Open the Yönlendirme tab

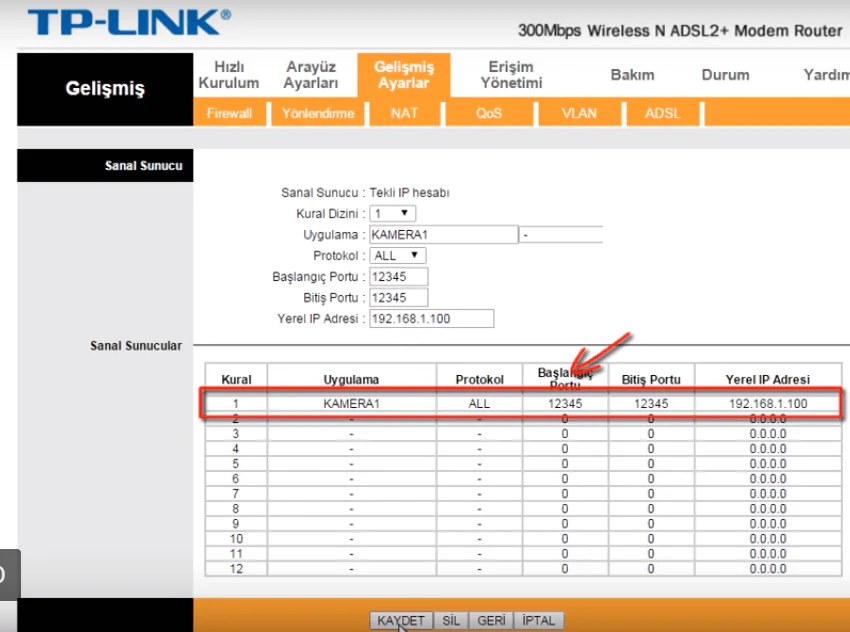point(321,113)
